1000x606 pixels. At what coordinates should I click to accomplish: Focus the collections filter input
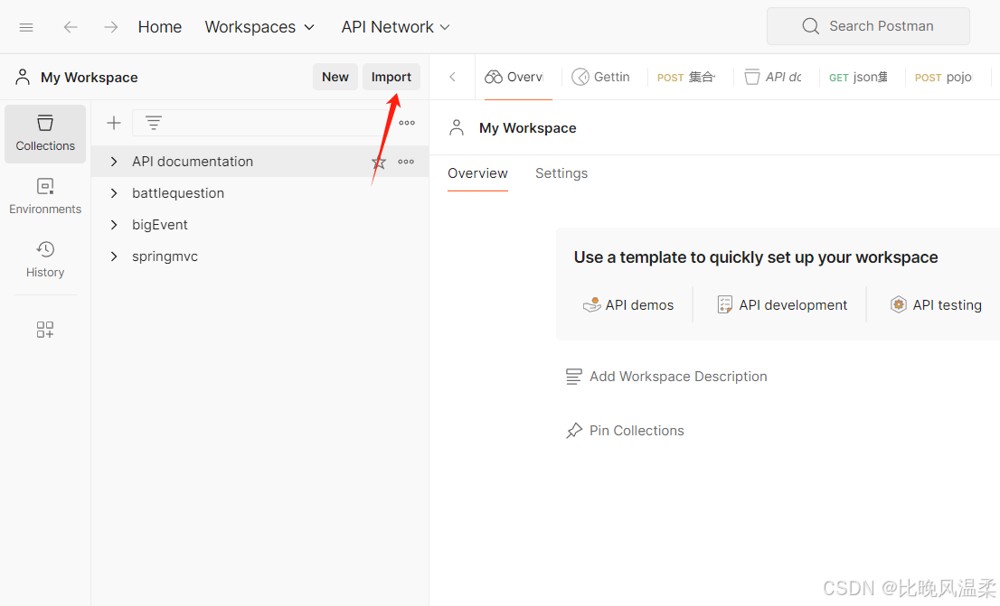pos(261,122)
